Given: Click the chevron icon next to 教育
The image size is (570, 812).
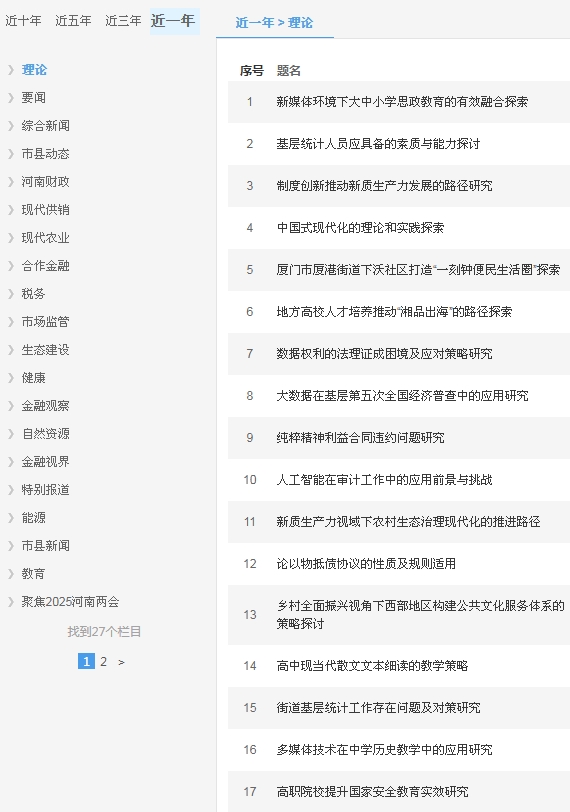Looking at the screenshot, I should [x=11, y=573].
